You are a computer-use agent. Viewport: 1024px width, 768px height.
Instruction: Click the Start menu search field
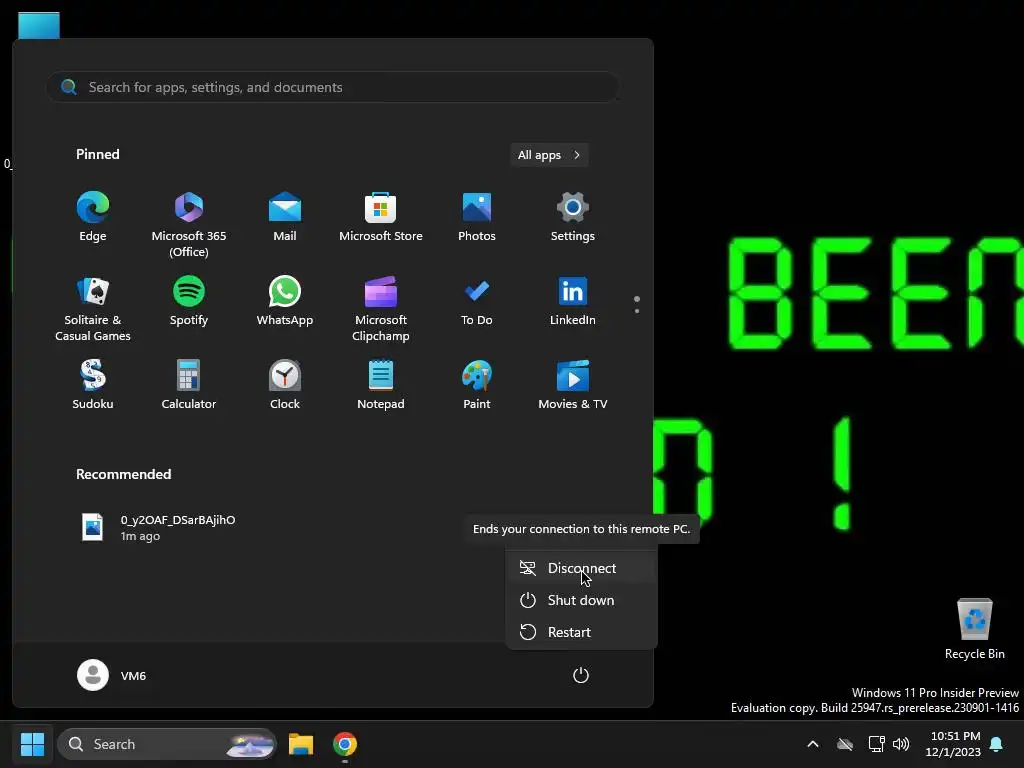tap(333, 87)
